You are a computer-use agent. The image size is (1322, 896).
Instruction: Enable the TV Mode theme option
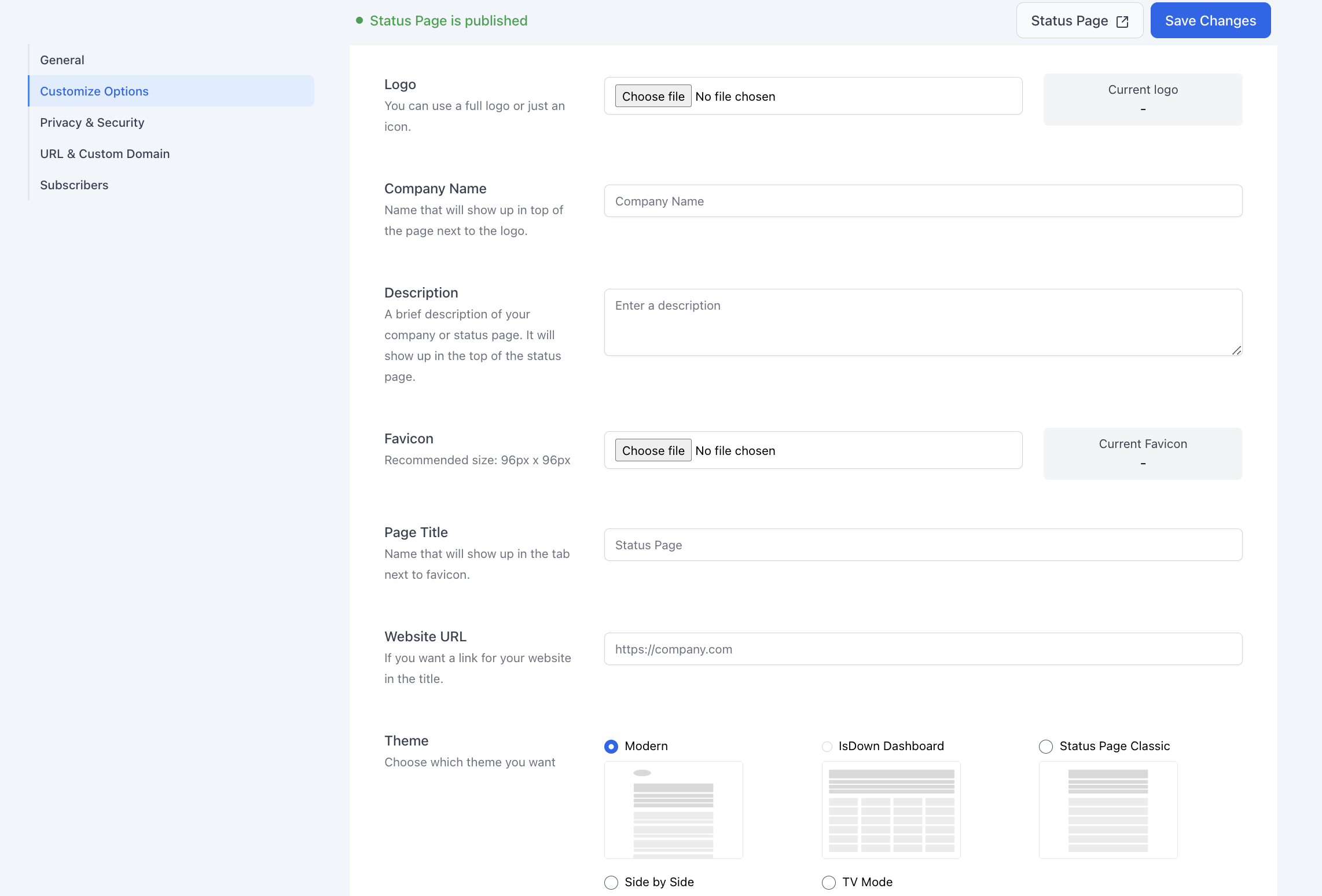click(828, 882)
